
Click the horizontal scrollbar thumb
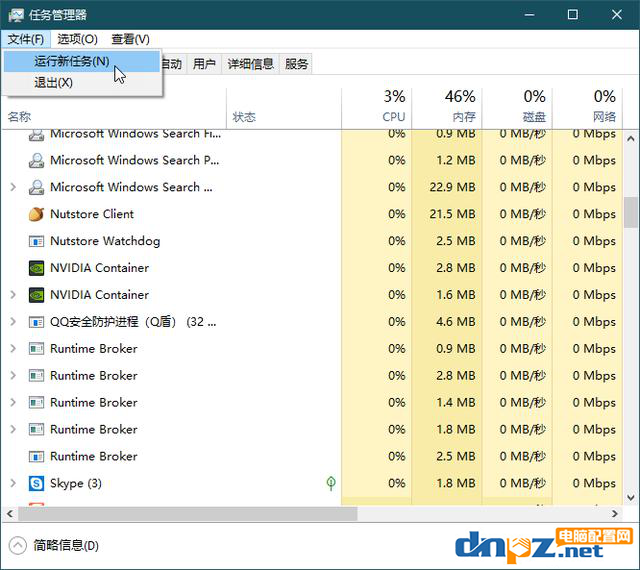[188, 514]
